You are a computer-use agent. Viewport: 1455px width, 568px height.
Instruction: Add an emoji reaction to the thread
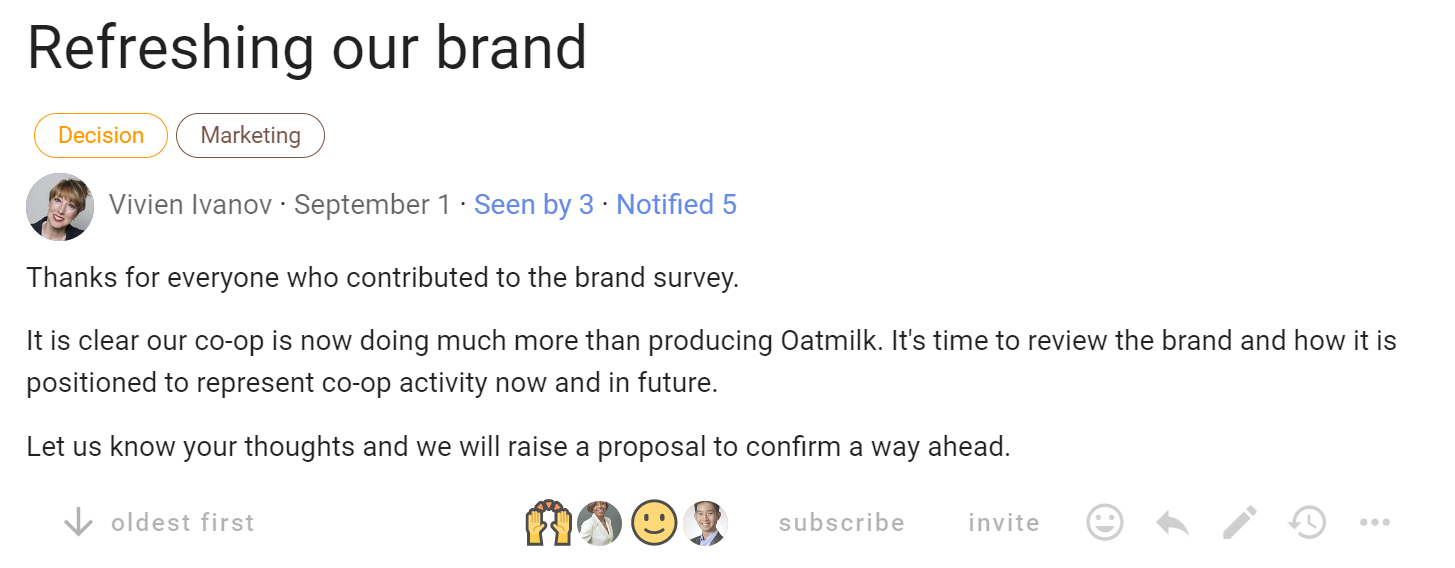coord(1104,522)
